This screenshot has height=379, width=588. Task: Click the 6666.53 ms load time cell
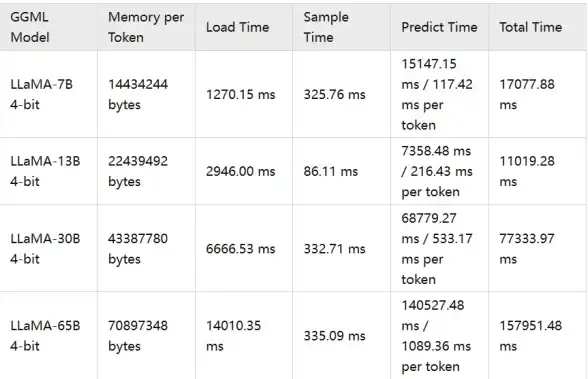244,249
